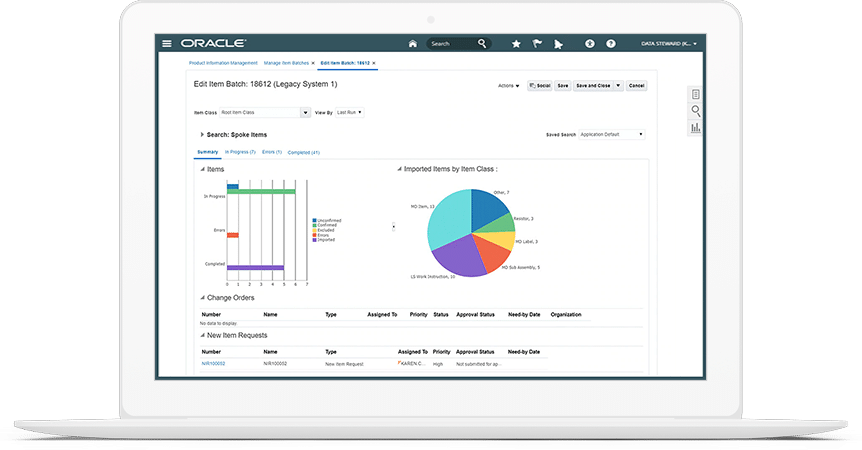The width and height of the screenshot is (862, 450).
Task: Switch to Product Information Management tab
Action: click(x=223, y=63)
